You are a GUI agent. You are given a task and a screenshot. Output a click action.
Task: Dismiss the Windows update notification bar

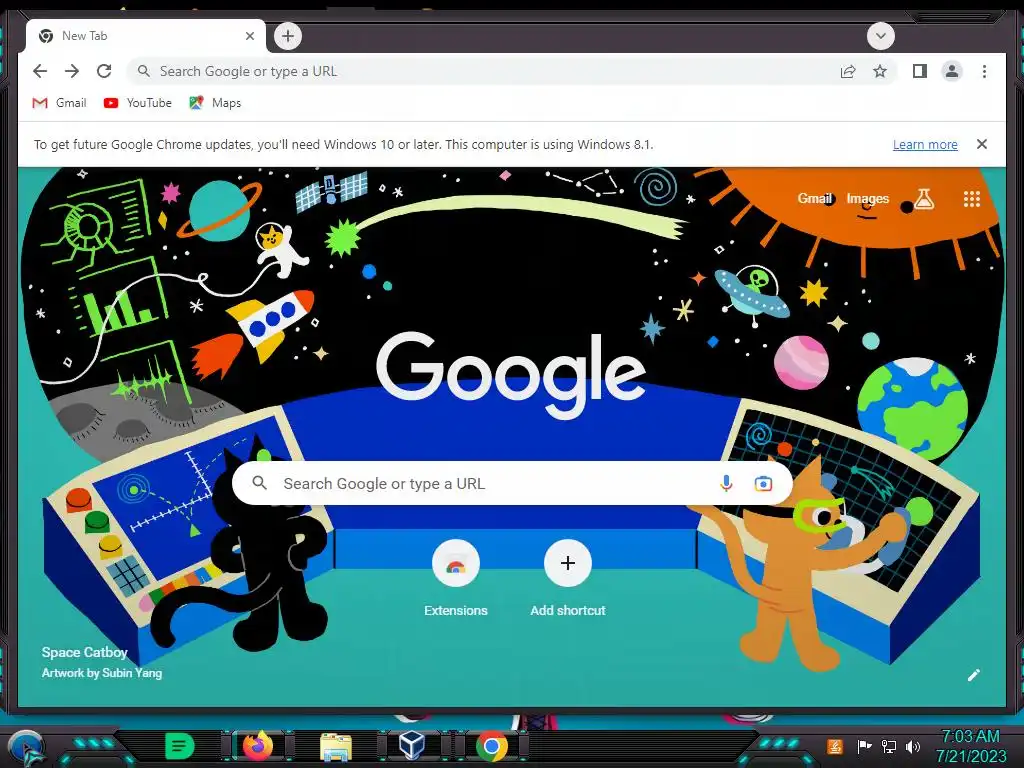pos(982,144)
